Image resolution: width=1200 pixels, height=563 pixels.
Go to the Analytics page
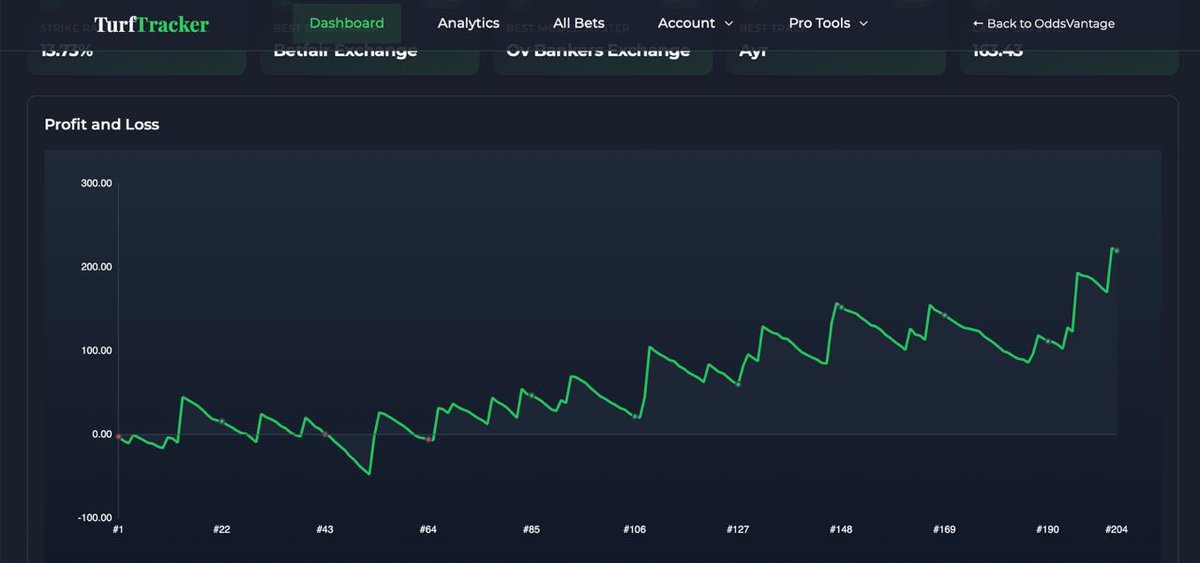point(468,23)
